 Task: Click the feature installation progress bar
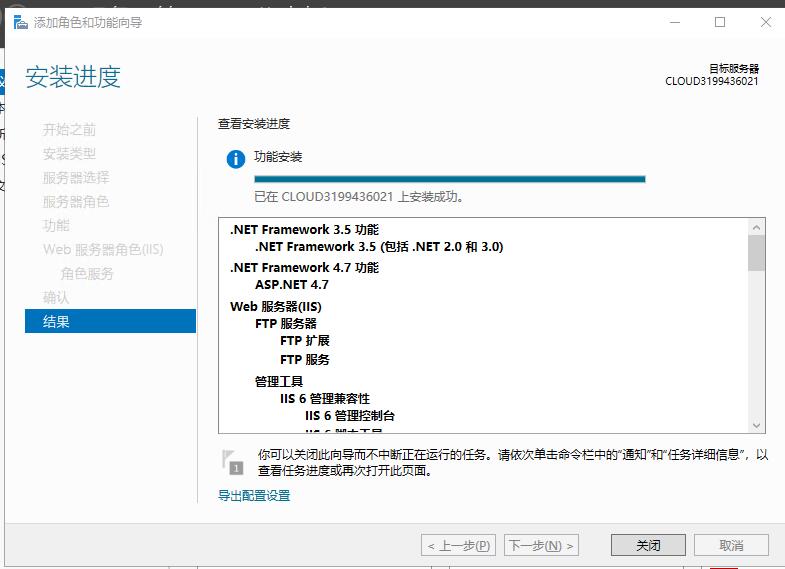[x=449, y=179]
